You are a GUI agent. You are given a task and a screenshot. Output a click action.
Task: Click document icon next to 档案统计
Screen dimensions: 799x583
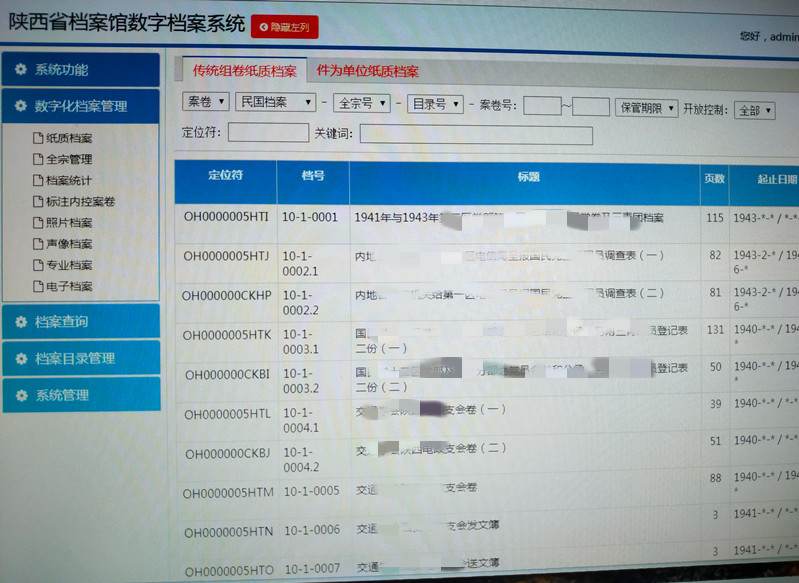pos(38,180)
